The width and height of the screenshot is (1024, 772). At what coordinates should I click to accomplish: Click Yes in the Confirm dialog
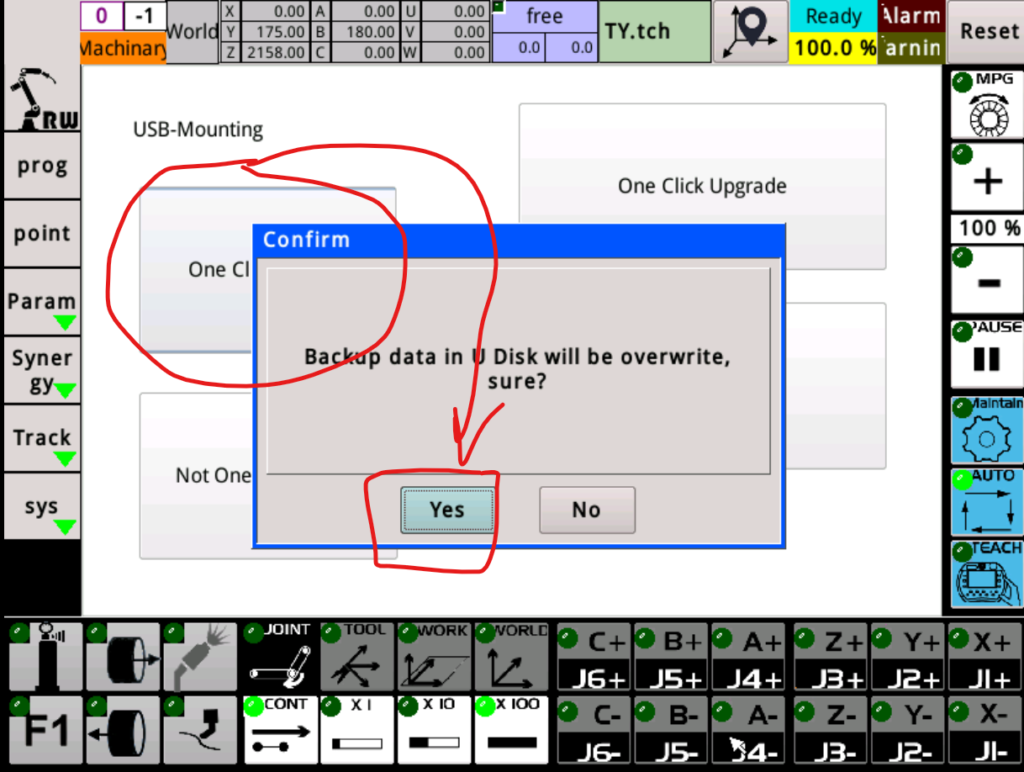(x=447, y=510)
